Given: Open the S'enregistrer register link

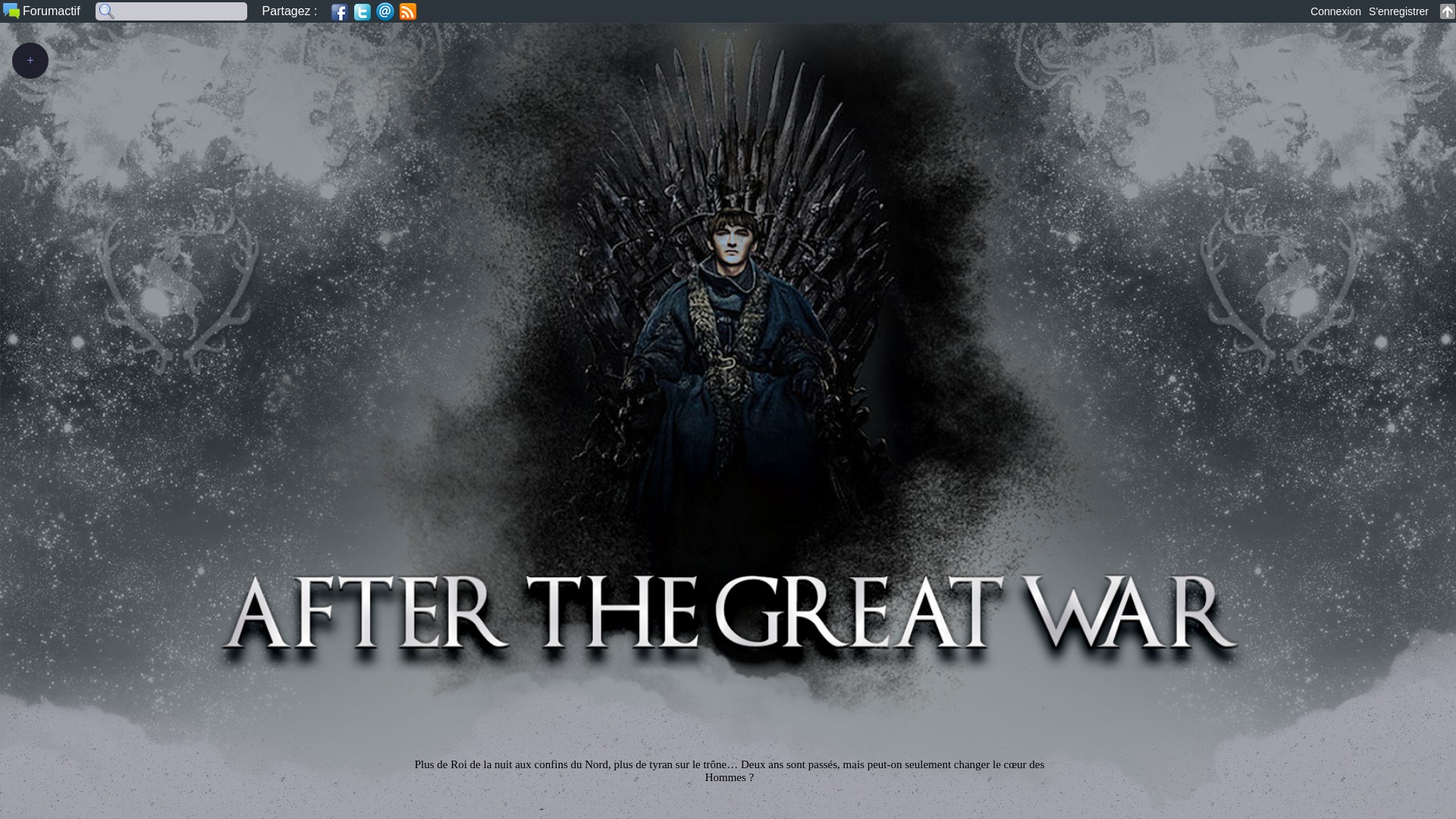Looking at the screenshot, I should click(1398, 11).
